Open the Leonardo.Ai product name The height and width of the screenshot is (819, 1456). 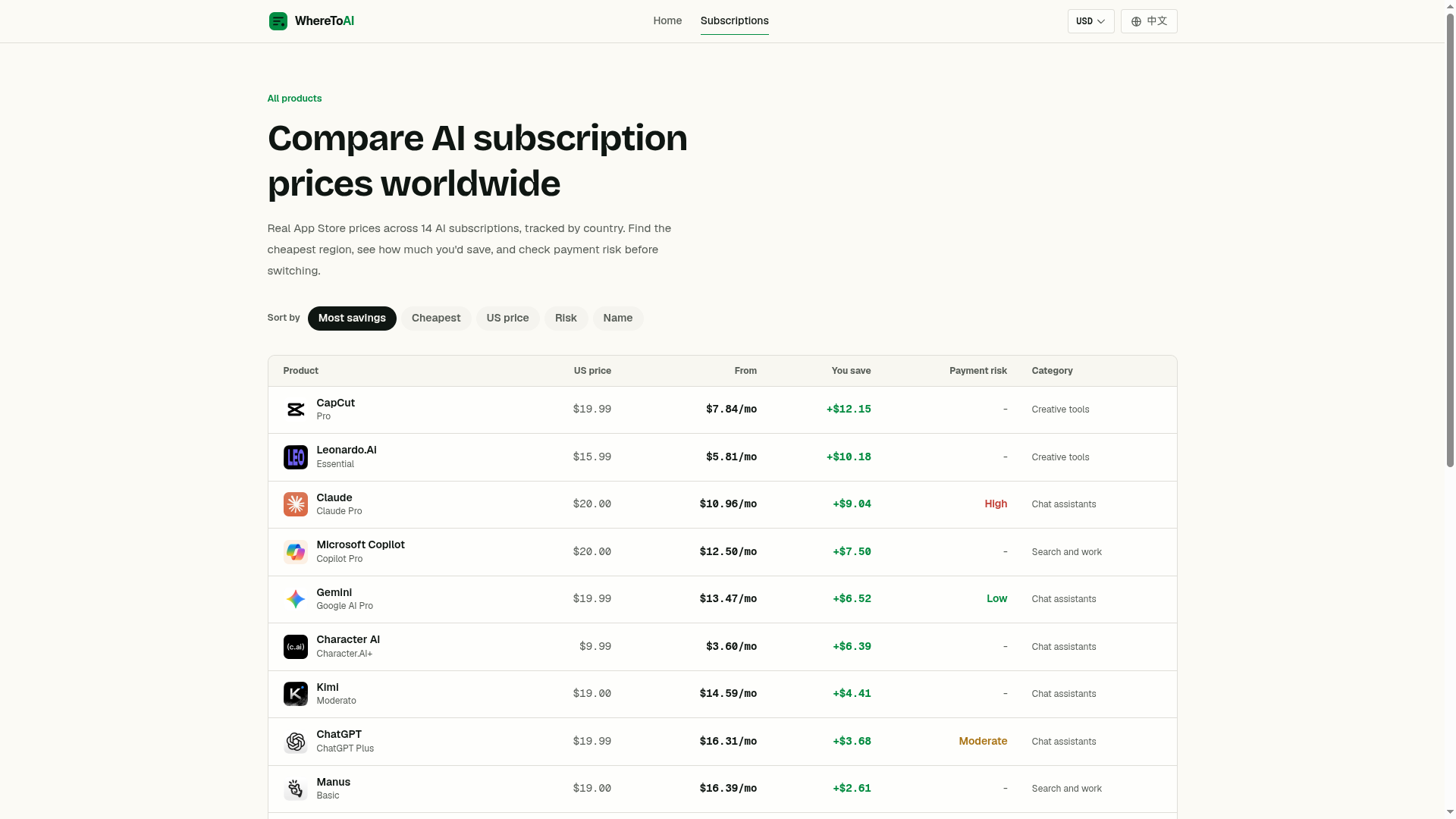pyautogui.click(x=347, y=450)
